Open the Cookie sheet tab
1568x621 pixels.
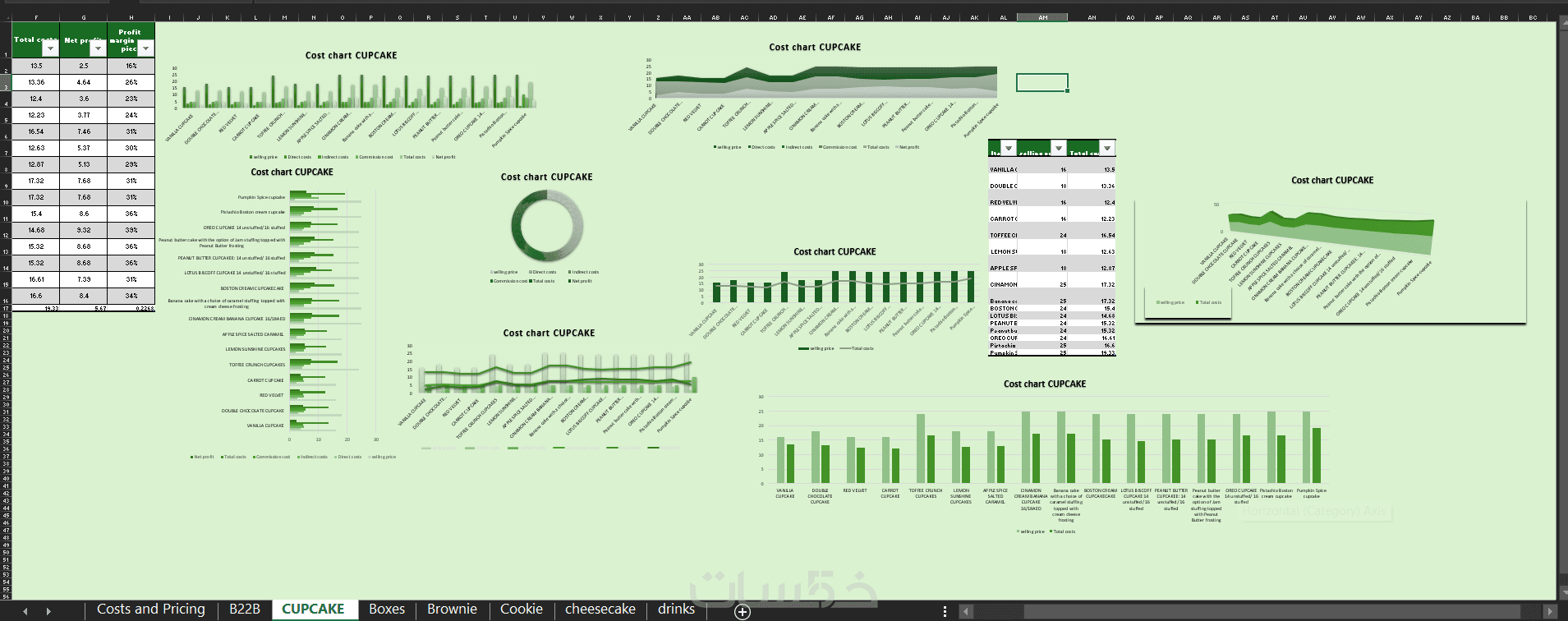click(522, 609)
